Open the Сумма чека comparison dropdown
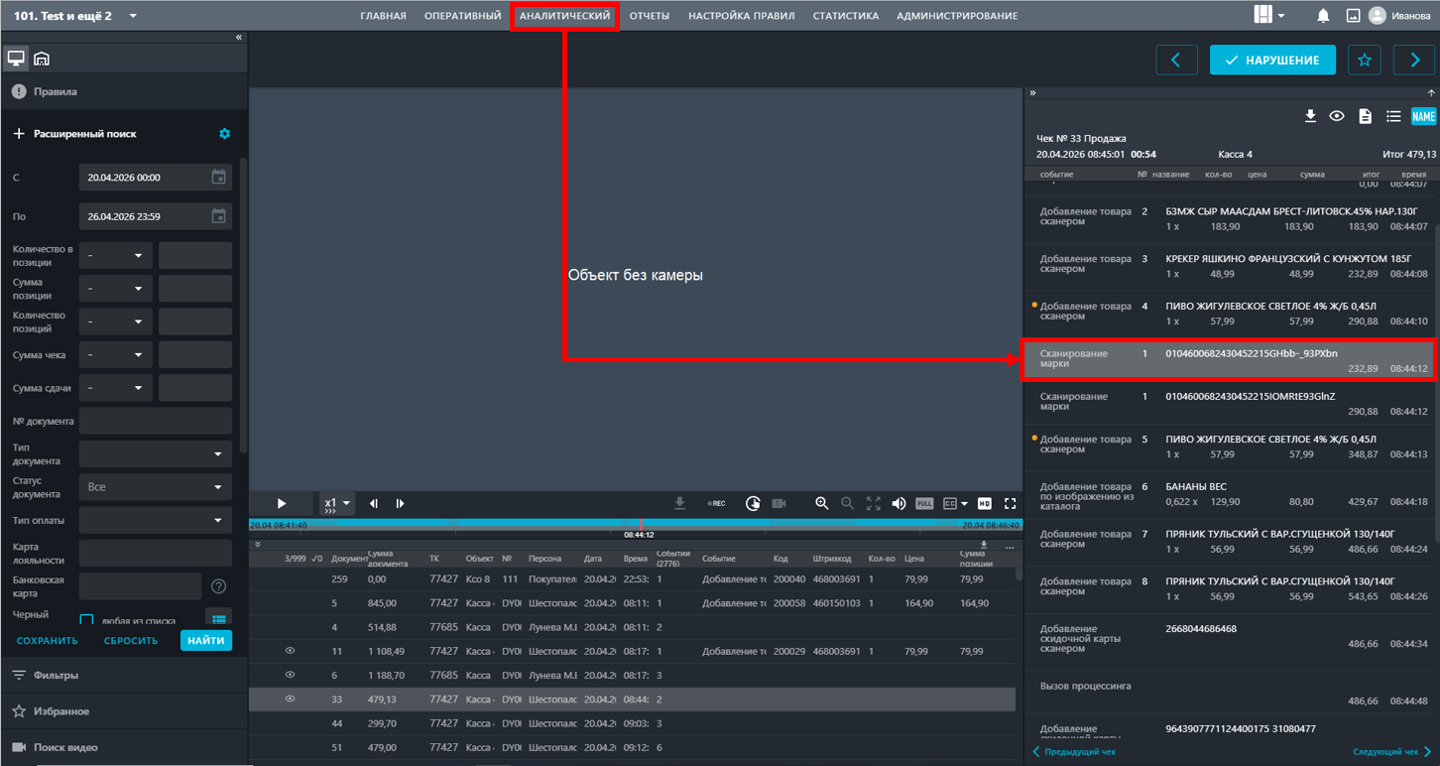Image resolution: width=1440 pixels, height=766 pixels. click(116, 354)
